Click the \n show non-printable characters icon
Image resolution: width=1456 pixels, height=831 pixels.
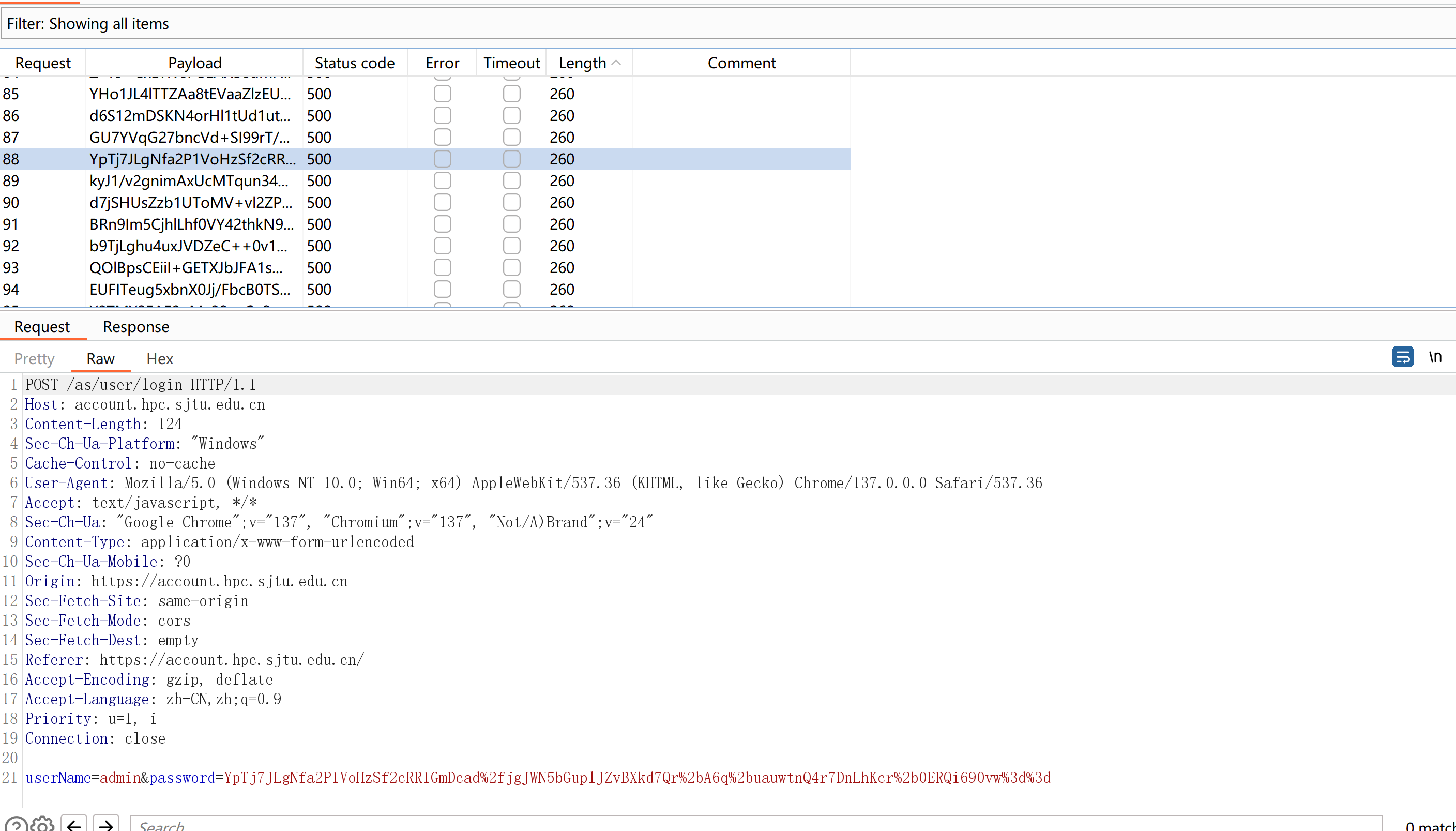[1435, 357]
